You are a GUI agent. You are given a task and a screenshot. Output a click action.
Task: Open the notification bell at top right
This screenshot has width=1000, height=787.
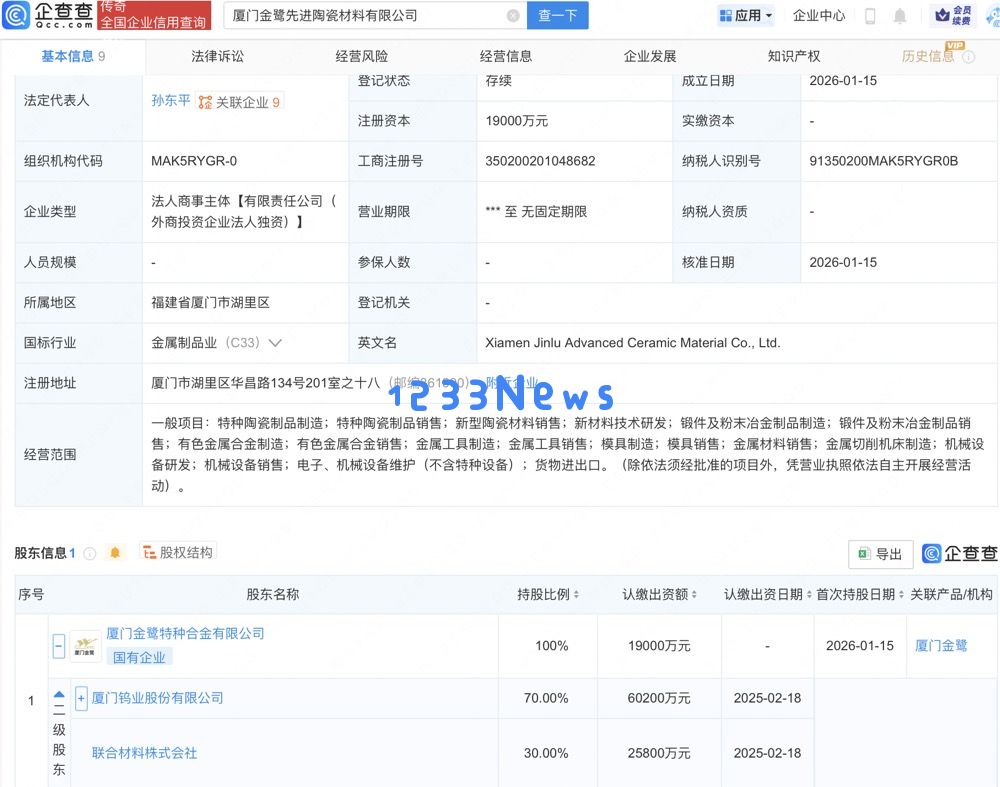point(900,16)
